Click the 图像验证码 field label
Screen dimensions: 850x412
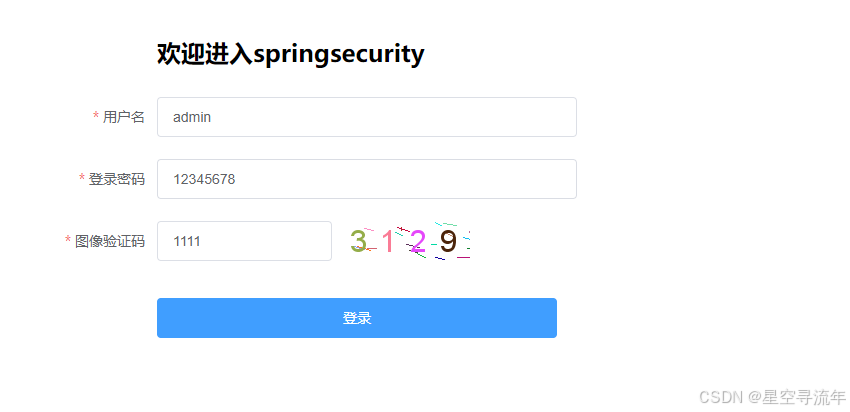click(x=110, y=241)
